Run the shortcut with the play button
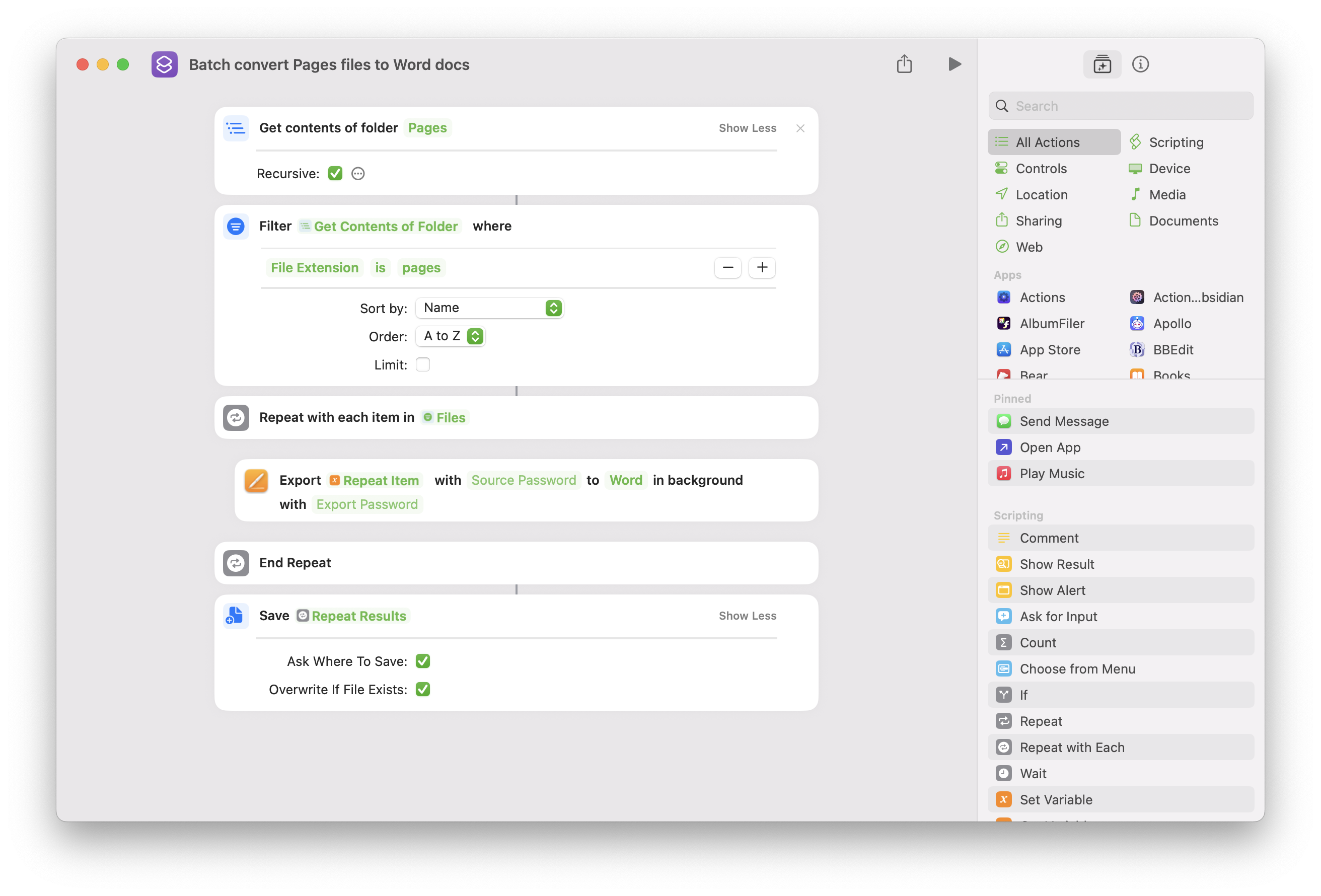Viewport: 1321px width, 896px height. pos(955,64)
